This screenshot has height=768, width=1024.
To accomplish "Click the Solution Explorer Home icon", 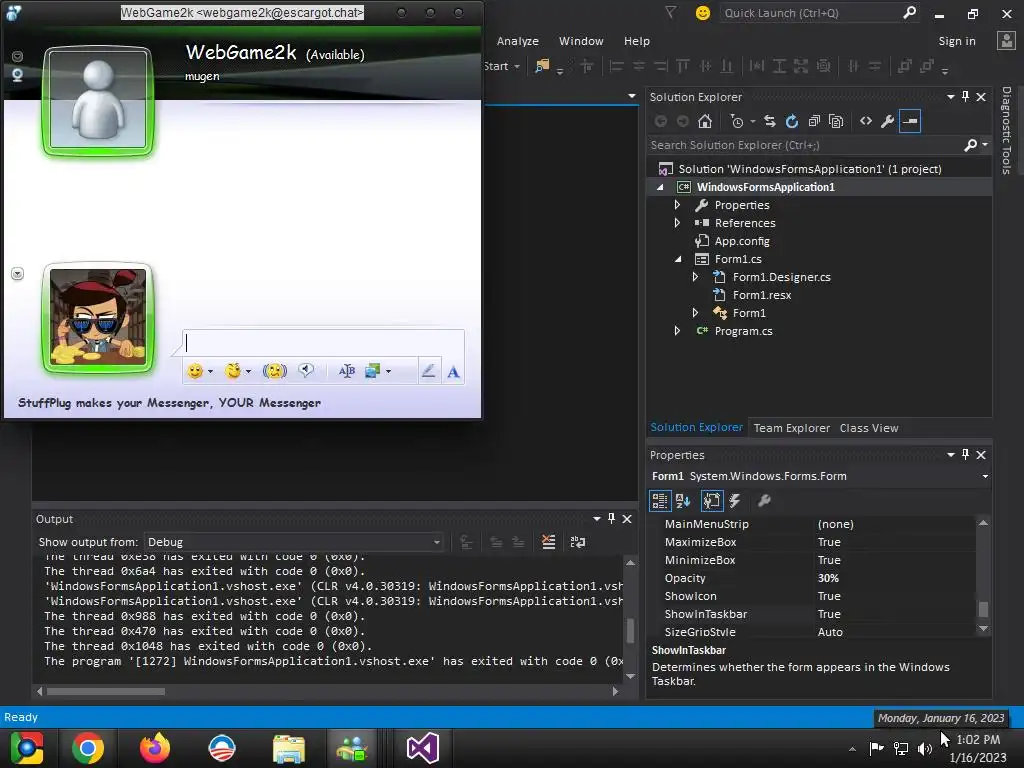I will (705, 121).
